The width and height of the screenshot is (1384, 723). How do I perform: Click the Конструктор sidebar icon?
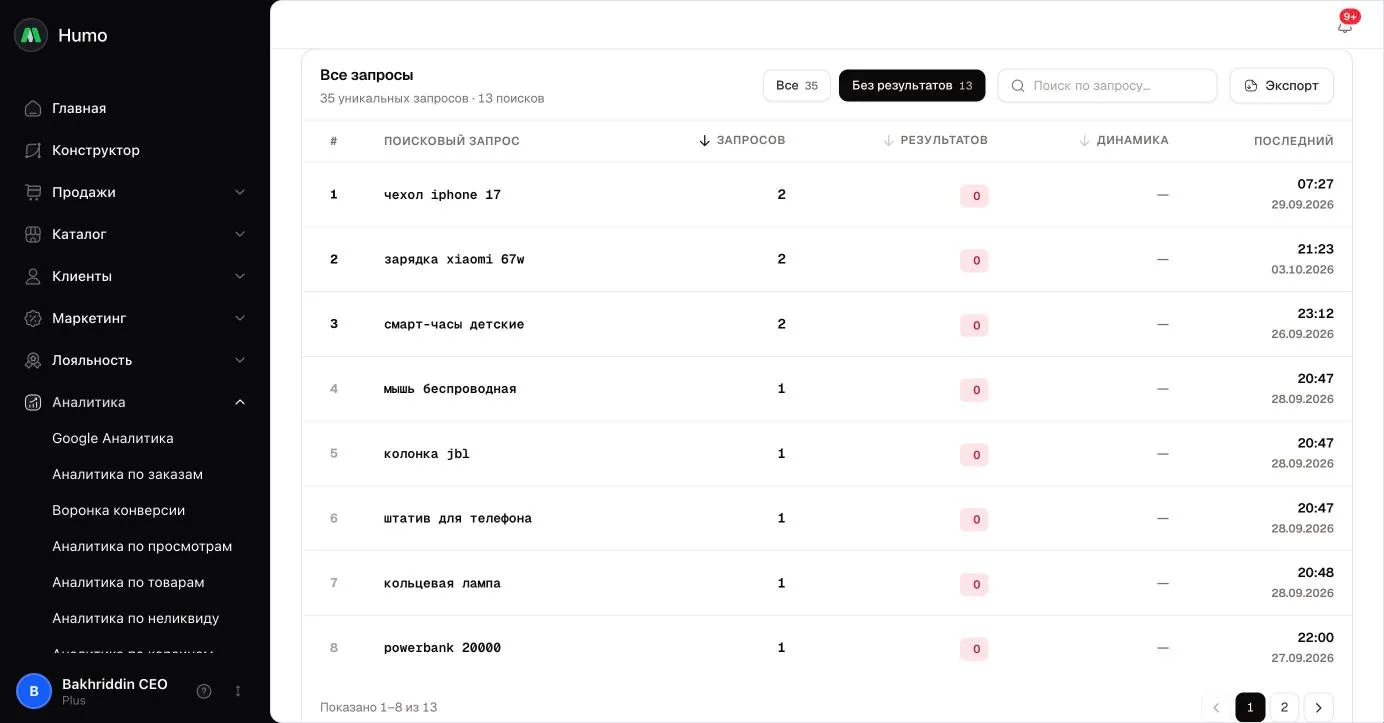(33, 150)
